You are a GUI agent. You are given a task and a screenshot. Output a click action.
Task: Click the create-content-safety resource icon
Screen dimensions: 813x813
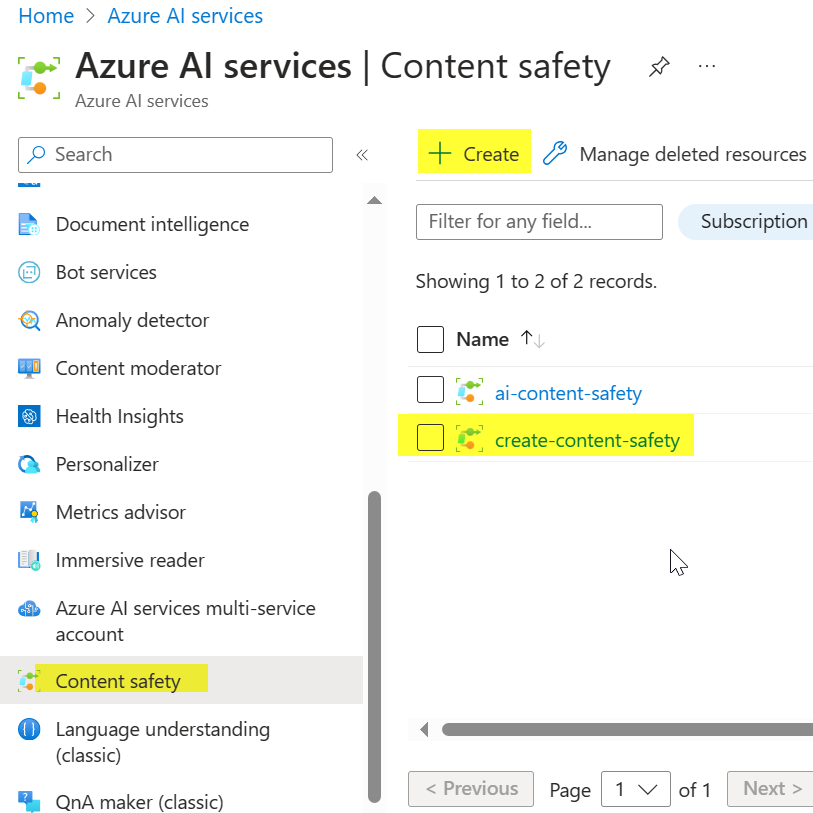click(x=469, y=439)
